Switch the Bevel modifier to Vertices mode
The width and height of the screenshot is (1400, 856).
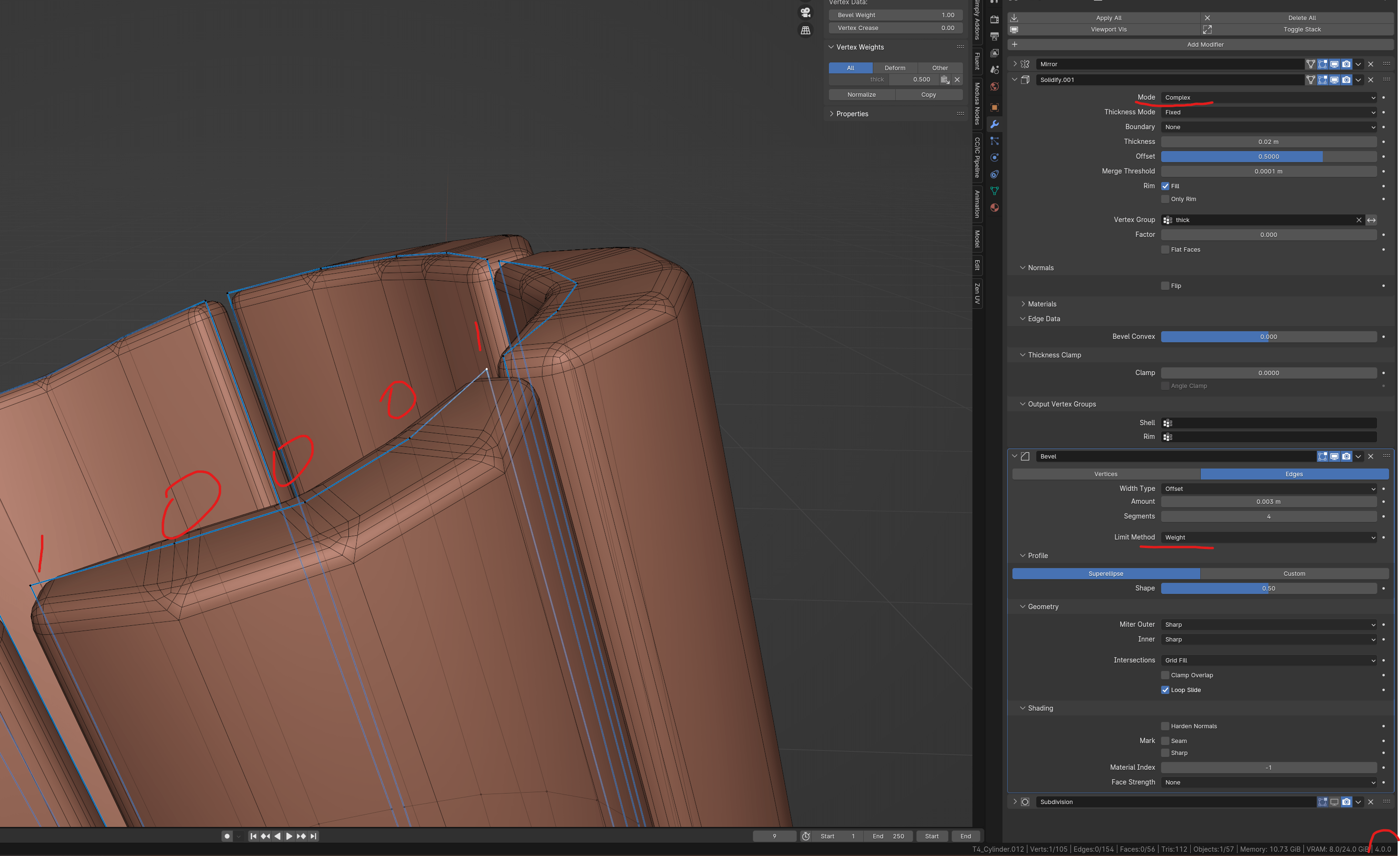[x=1106, y=474]
